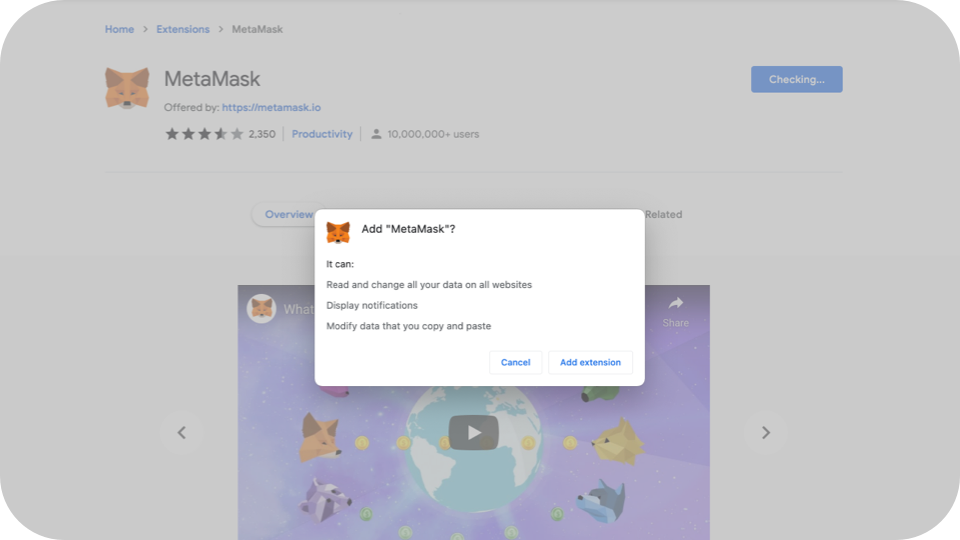Viewport: 960px width, 540px height.
Task: Click the MetaMask breadcrumb text
Action: click(257, 29)
